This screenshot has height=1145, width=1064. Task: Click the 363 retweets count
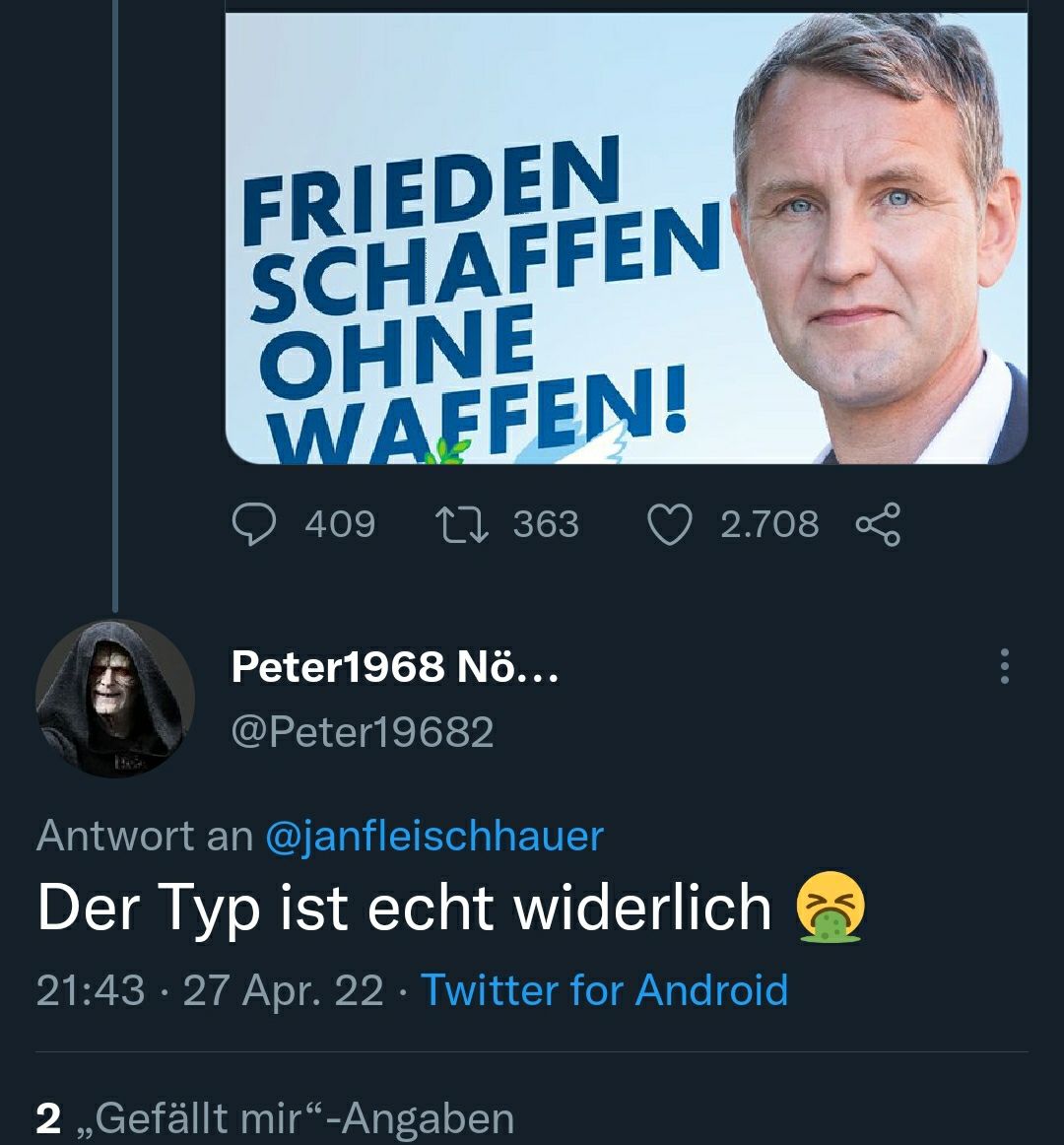pyautogui.click(x=546, y=524)
